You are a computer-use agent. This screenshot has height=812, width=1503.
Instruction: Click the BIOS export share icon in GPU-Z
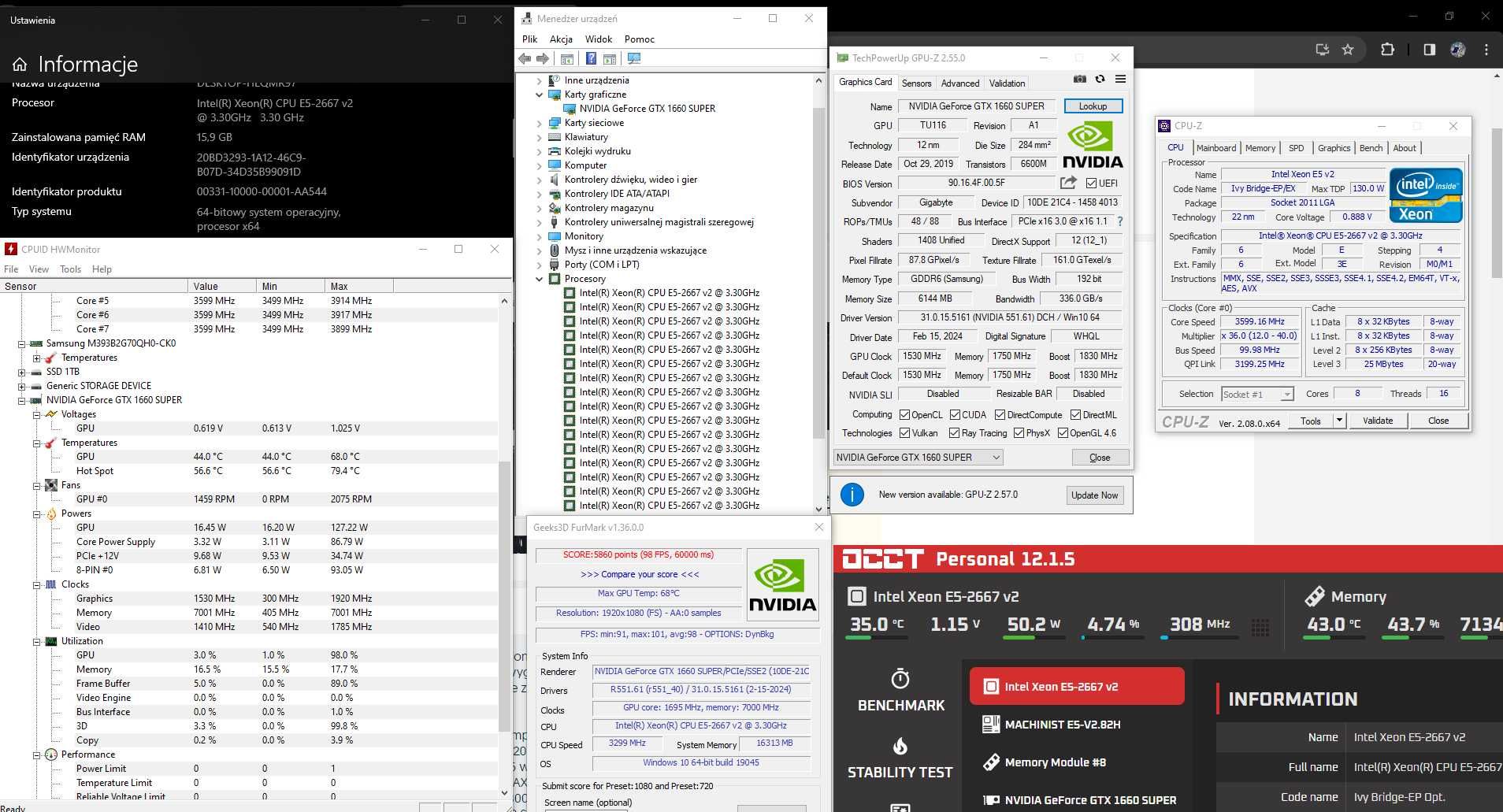pyautogui.click(x=1068, y=183)
